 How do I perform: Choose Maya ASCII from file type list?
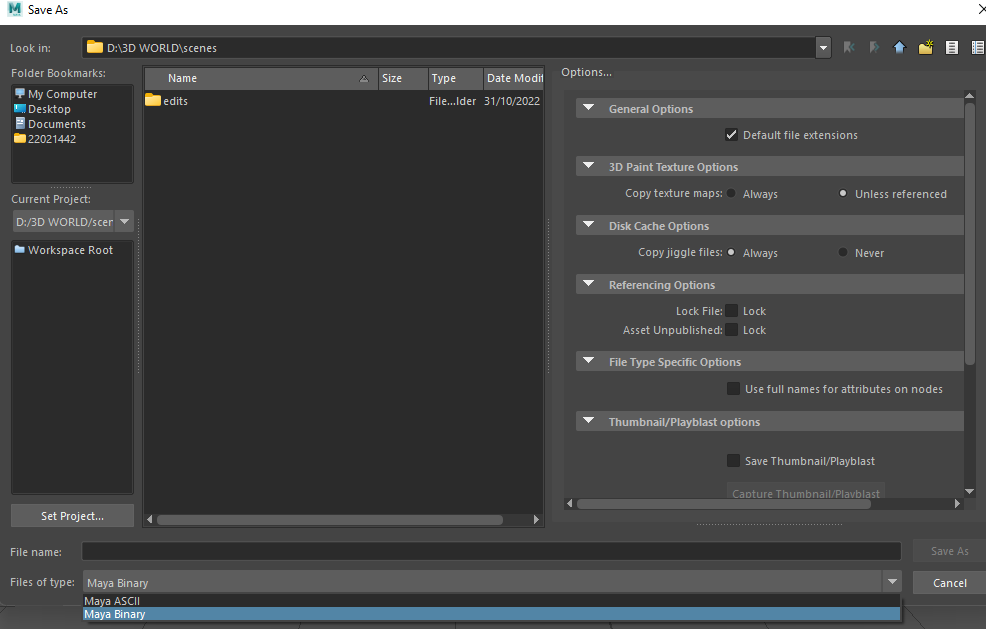492,601
